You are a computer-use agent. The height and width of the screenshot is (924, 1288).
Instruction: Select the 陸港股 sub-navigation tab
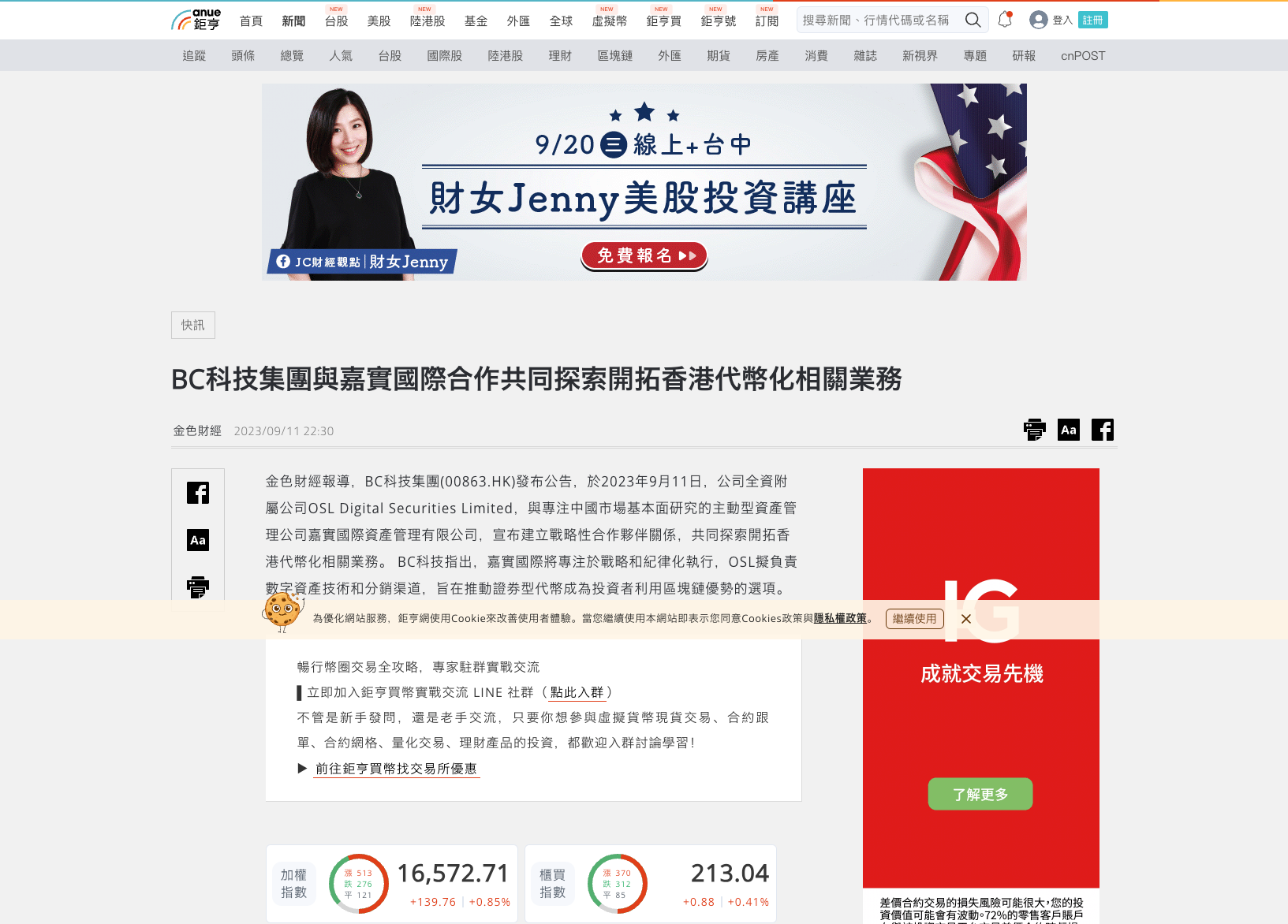pyautogui.click(x=506, y=56)
